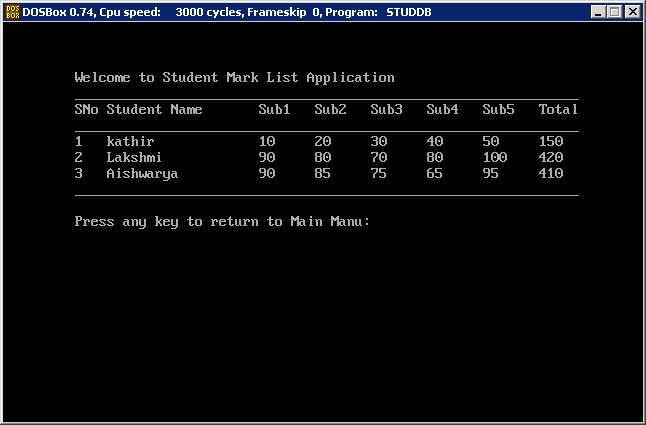Click kathir's total of 150

point(550,142)
